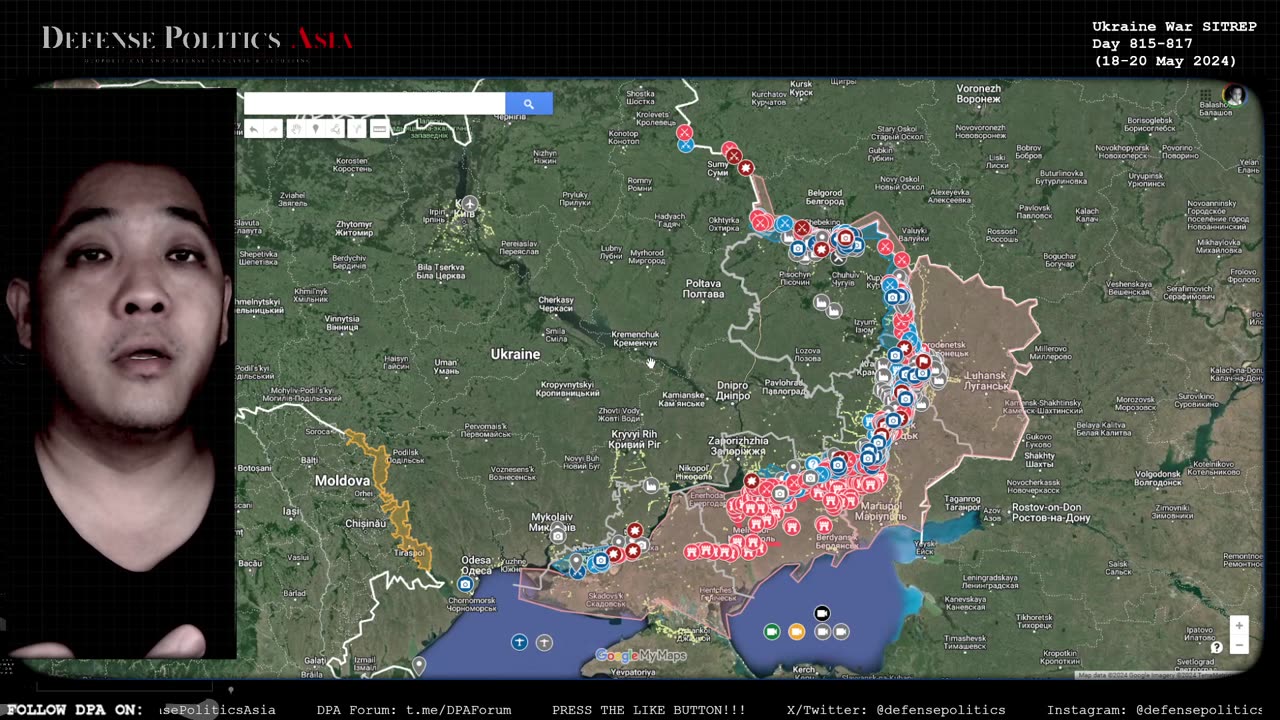Click the Rostov-na-Donu city label

(1050, 512)
